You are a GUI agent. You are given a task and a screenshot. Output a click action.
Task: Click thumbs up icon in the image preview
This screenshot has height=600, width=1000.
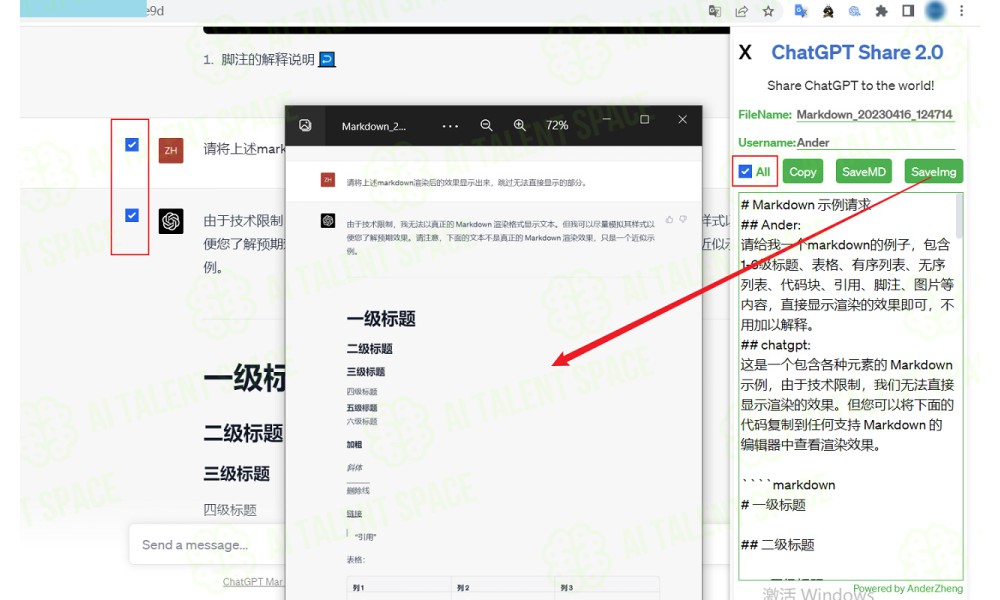pyautogui.click(x=669, y=219)
